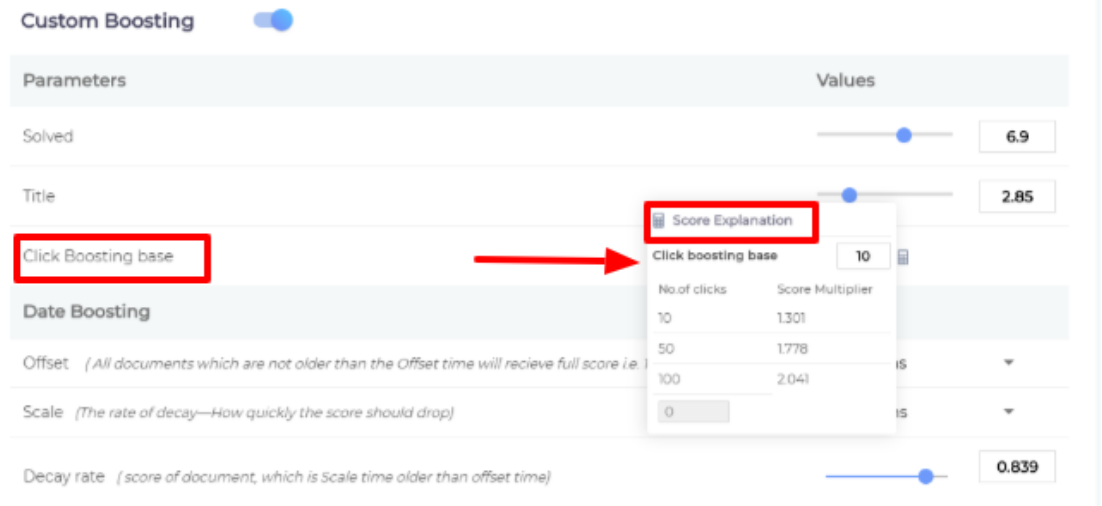Expand the Scale time unit dropdown arrow
This screenshot has width=1102, height=506.
(1008, 411)
